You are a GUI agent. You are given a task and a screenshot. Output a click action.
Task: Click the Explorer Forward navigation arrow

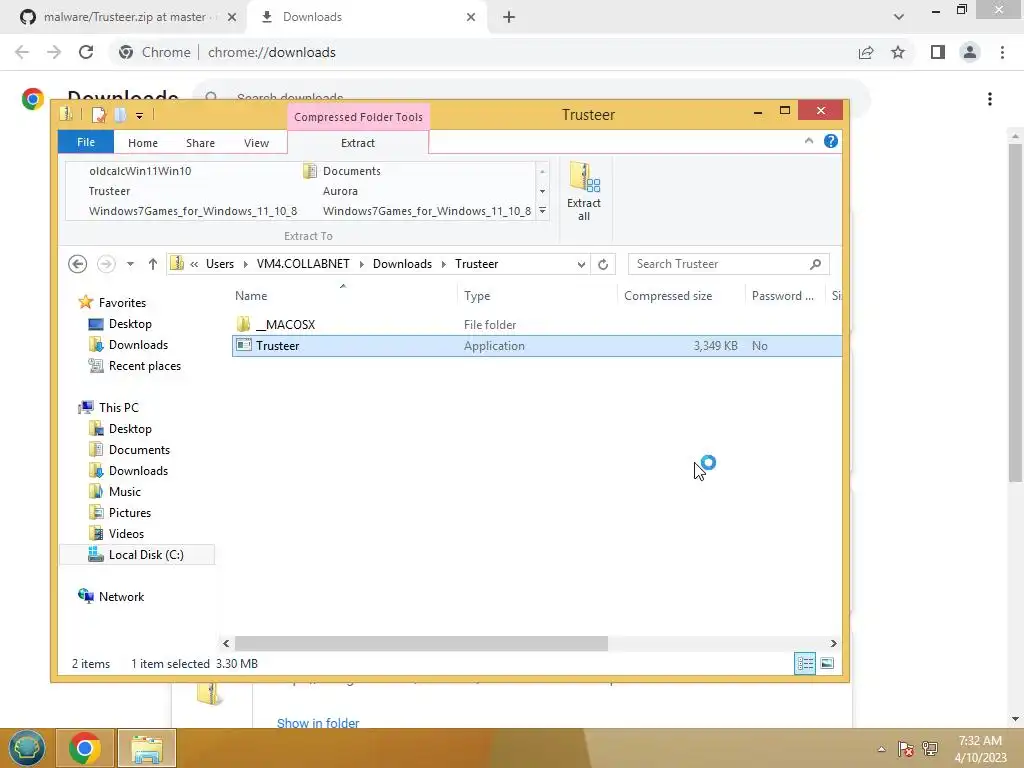(106, 264)
